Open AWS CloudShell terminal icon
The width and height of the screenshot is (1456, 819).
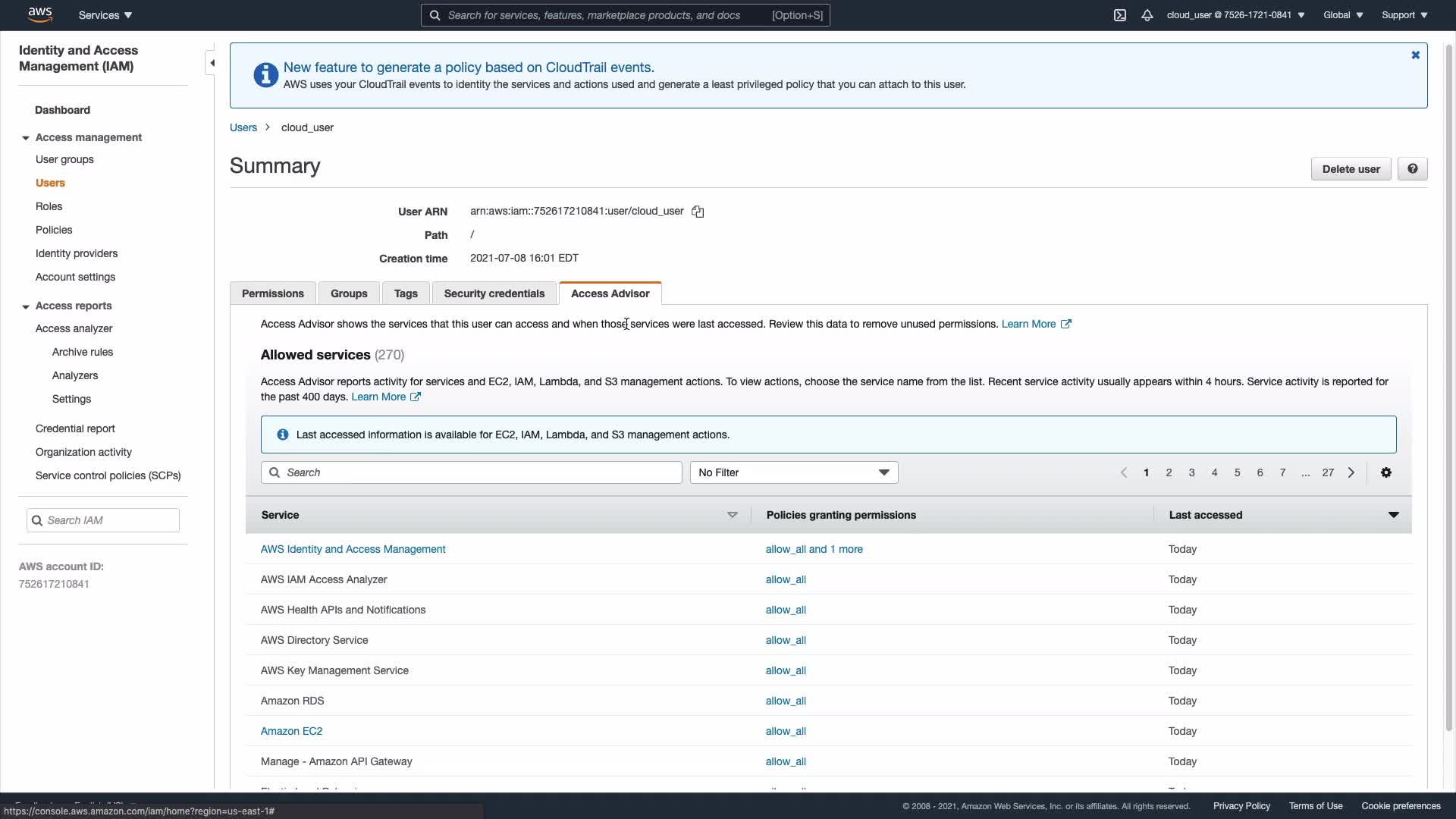1120,15
